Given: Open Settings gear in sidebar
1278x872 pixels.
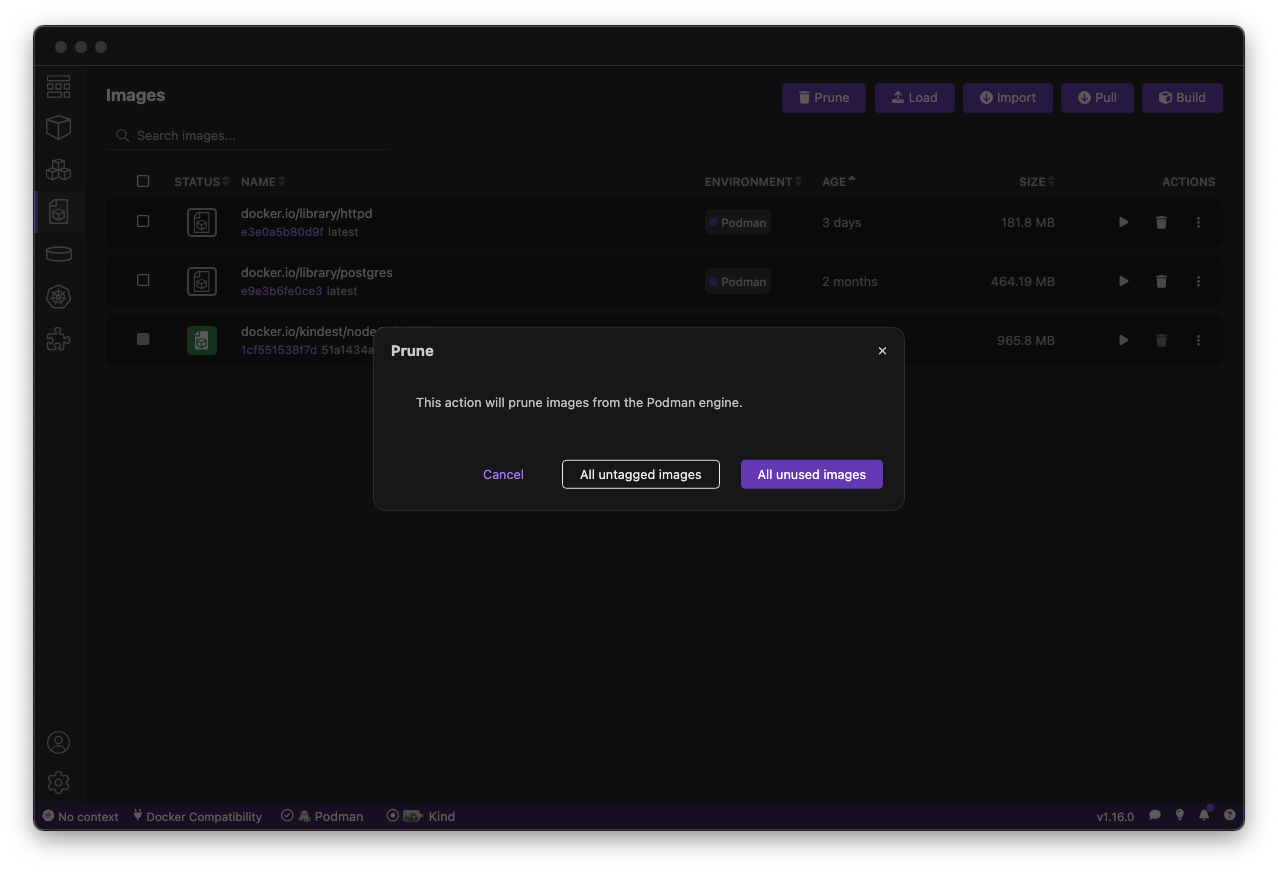Looking at the screenshot, I should 59,782.
